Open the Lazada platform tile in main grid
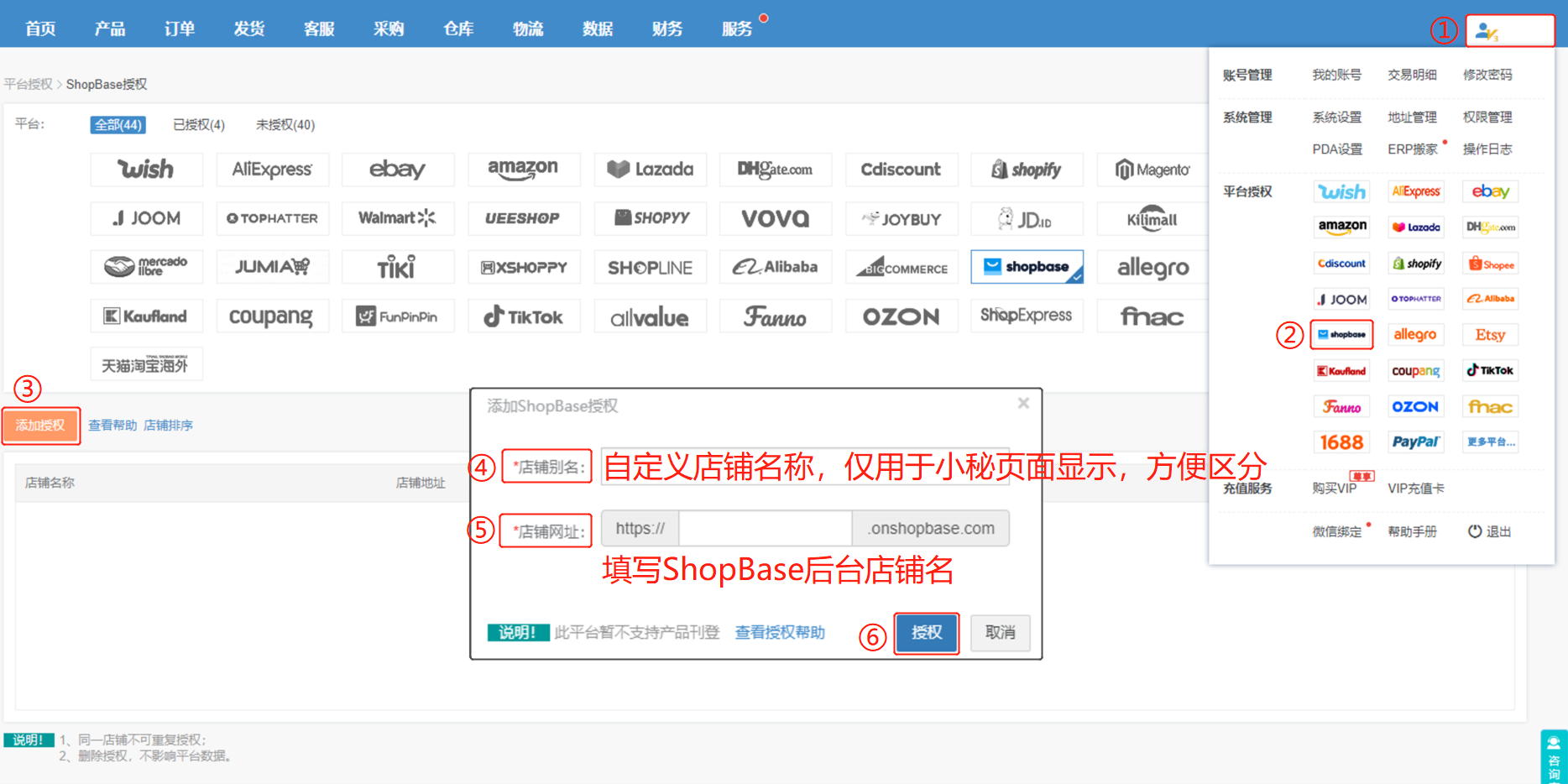The height and width of the screenshot is (784, 1568). (x=650, y=170)
